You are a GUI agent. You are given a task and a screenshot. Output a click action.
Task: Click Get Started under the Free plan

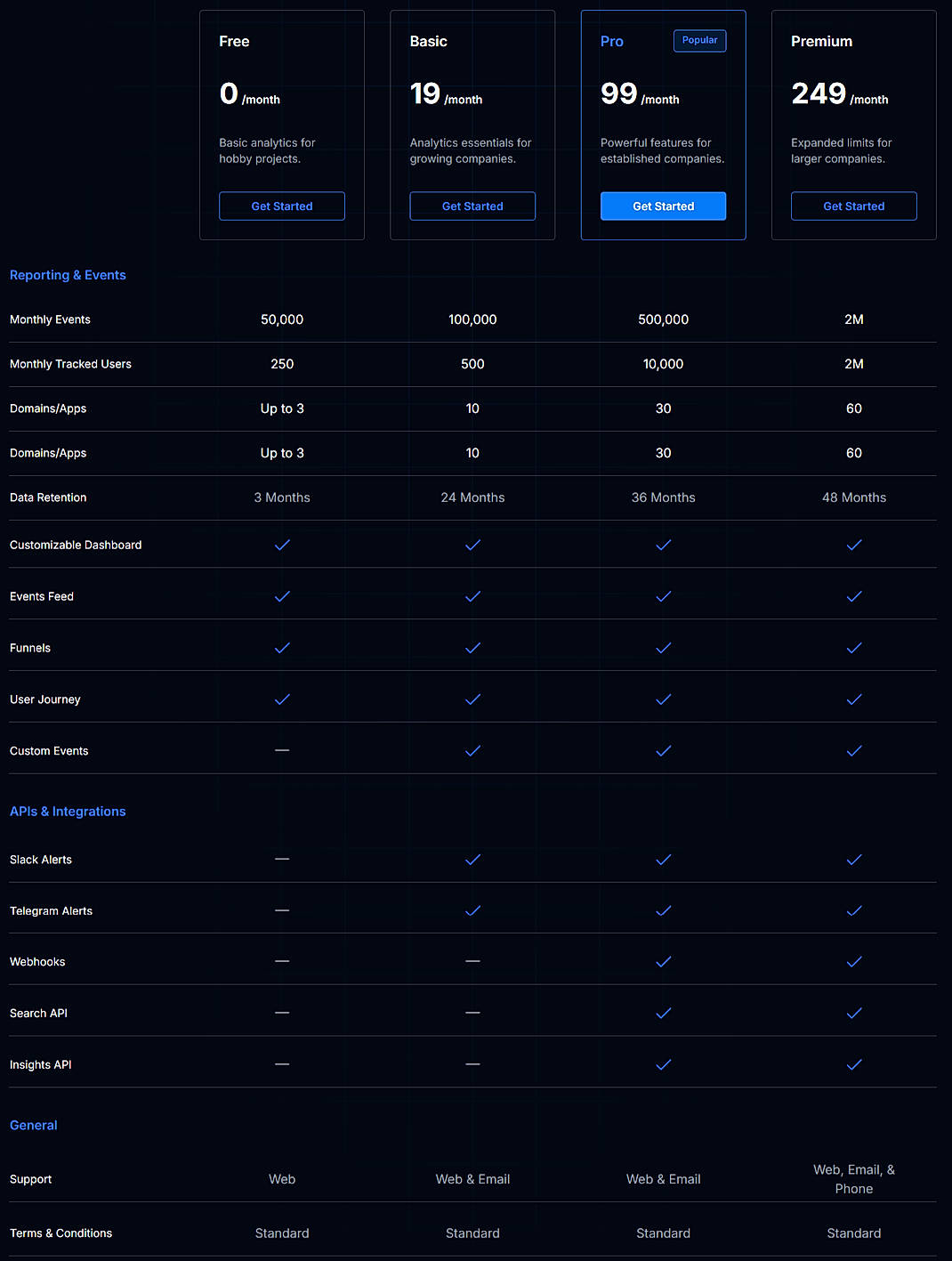(282, 206)
